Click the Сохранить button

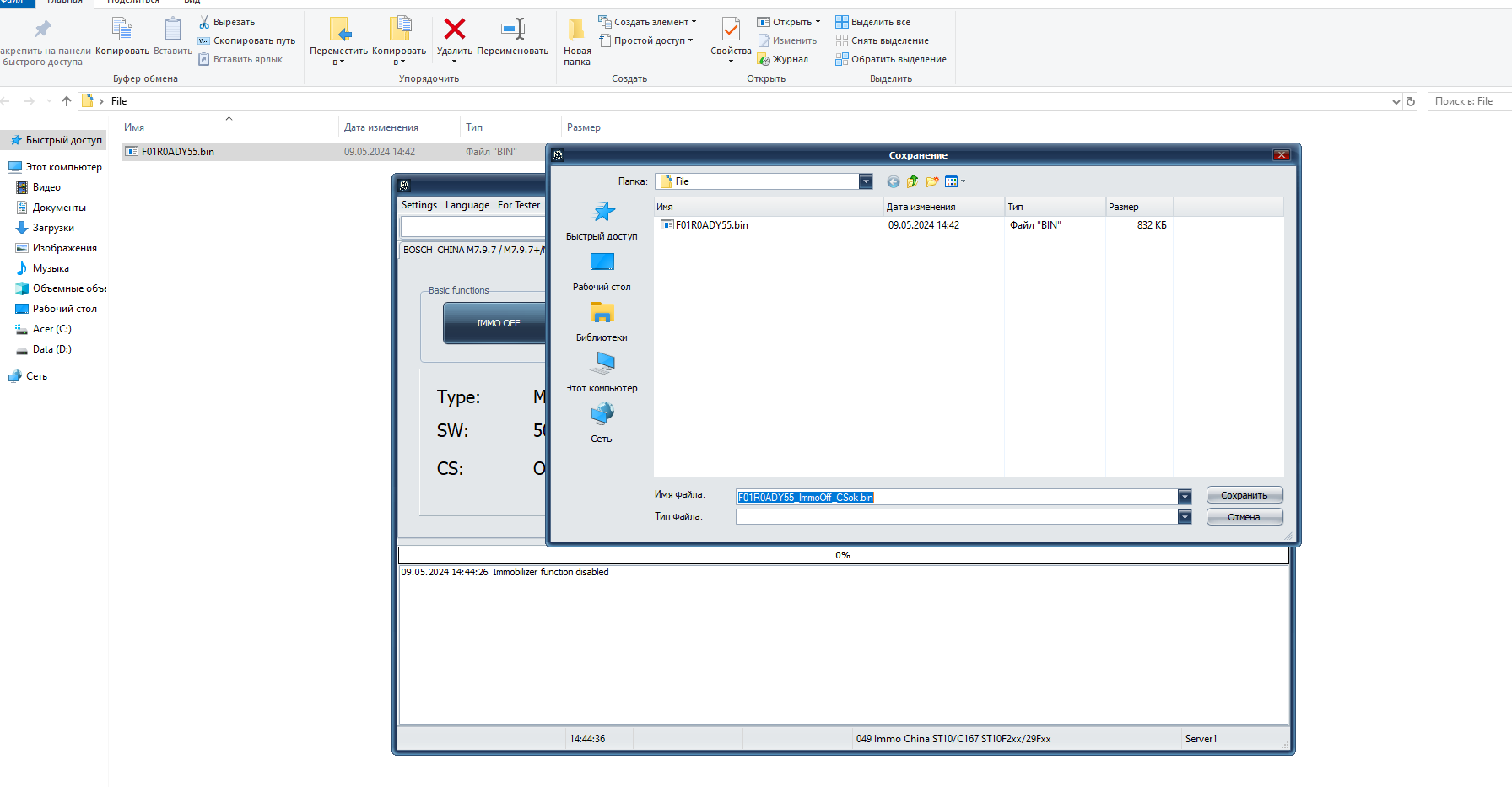(x=1245, y=495)
